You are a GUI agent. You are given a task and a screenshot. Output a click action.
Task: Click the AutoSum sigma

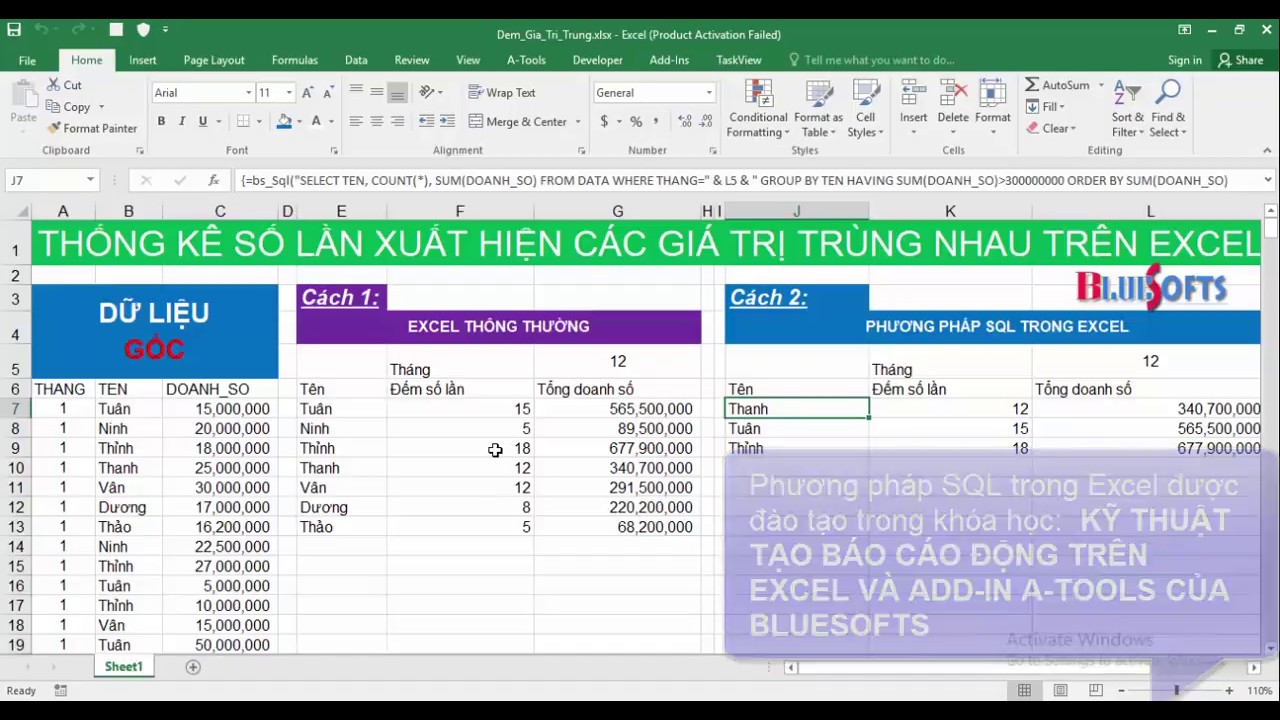click(1032, 85)
